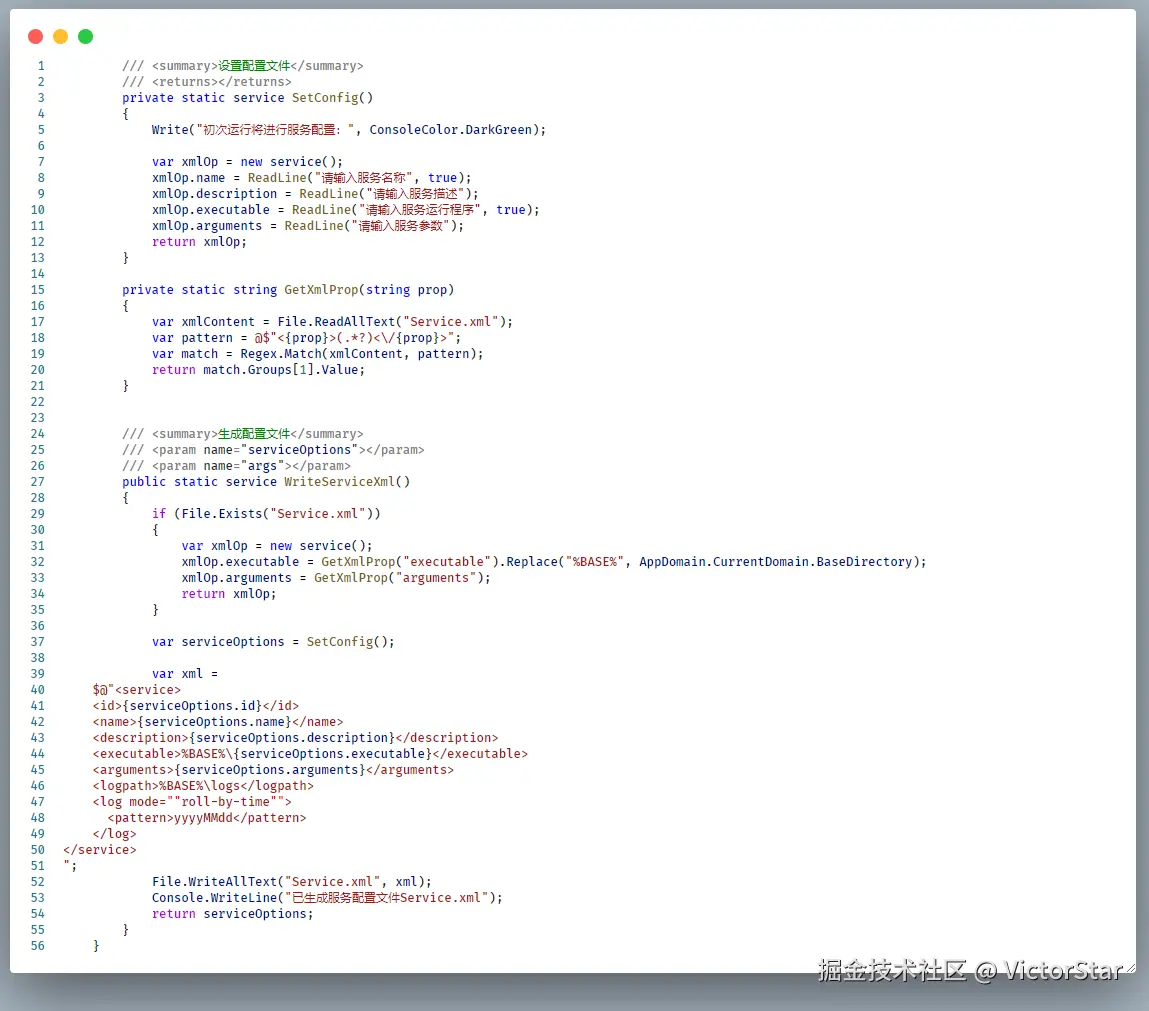
Task: Click the log mode roll-by-time line
Action: pos(192,803)
